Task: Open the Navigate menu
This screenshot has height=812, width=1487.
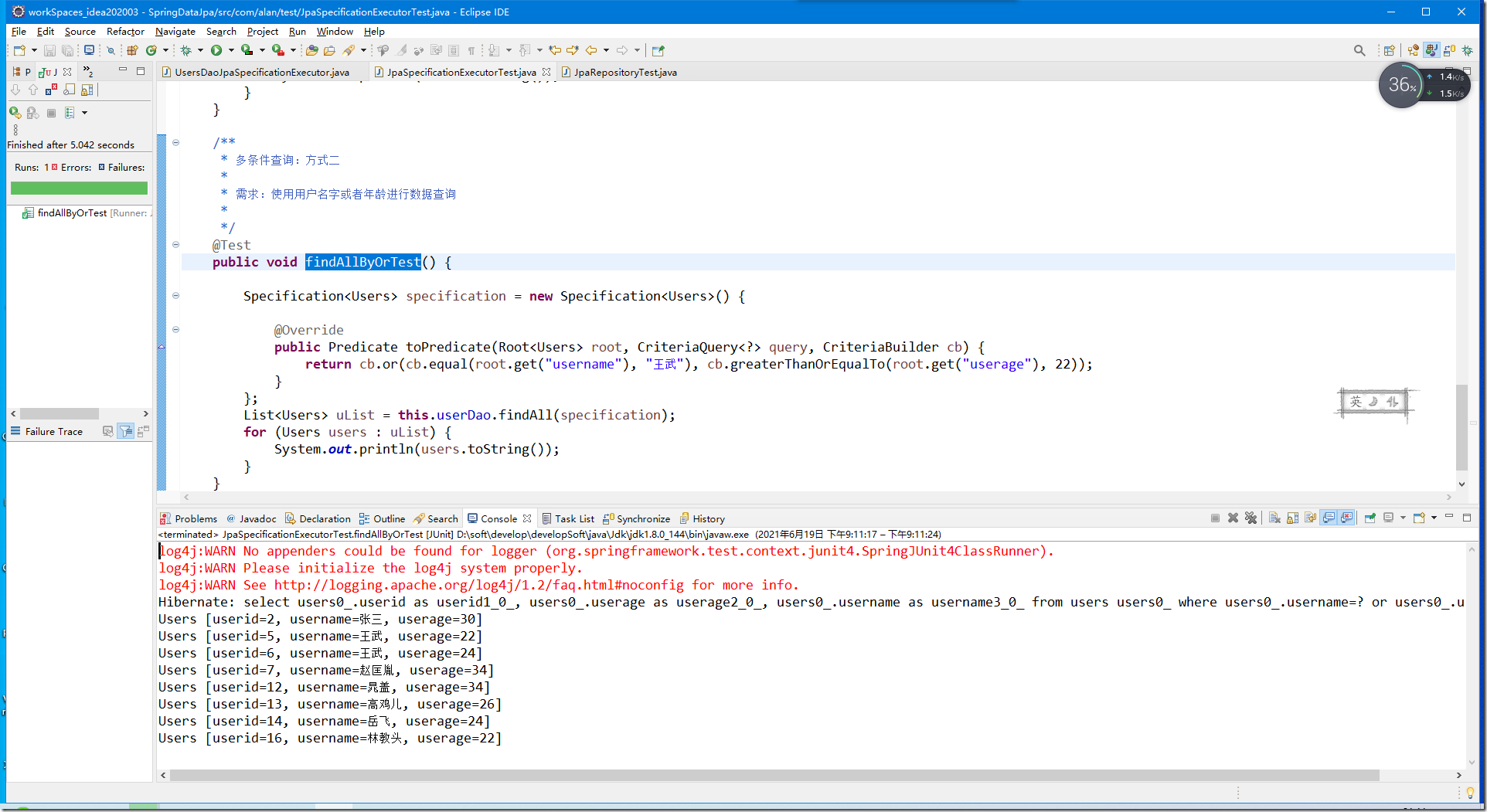Action: pos(175,32)
